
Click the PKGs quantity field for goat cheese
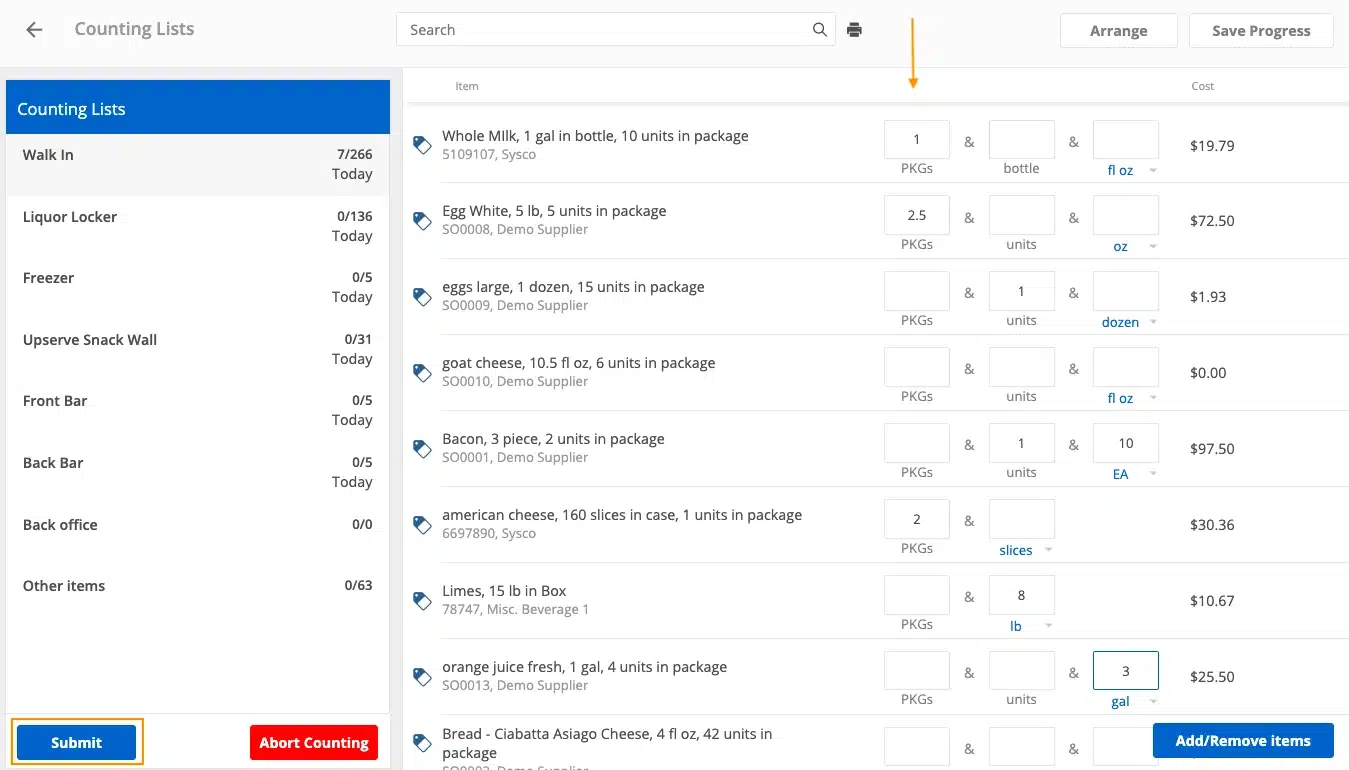pos(916,367)
